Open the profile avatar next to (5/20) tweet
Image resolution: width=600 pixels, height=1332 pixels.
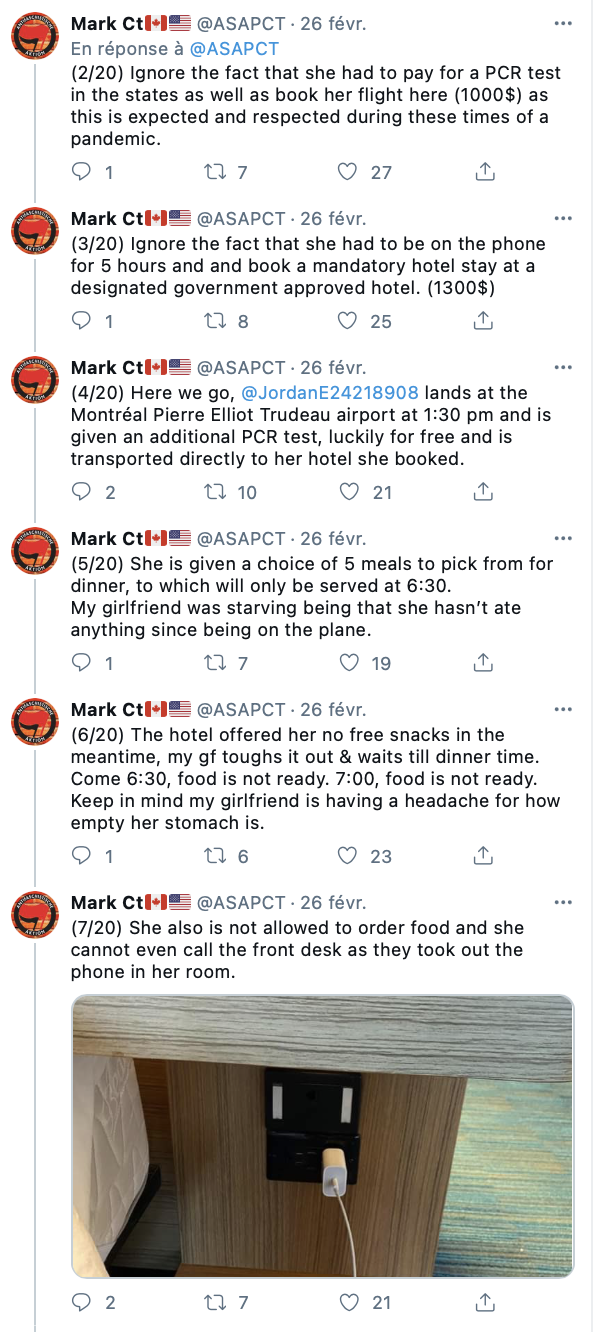coord(34,553)
